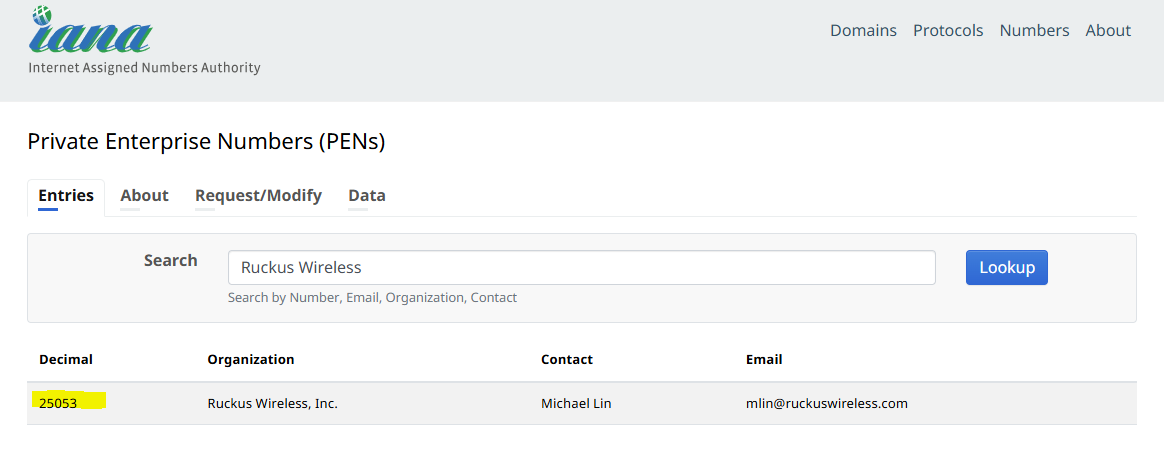The width and height of the screenshot is (1164, 461).
Task: Select the Request/Modify tab
Action: pyautogui.click(x=258, y=196)
